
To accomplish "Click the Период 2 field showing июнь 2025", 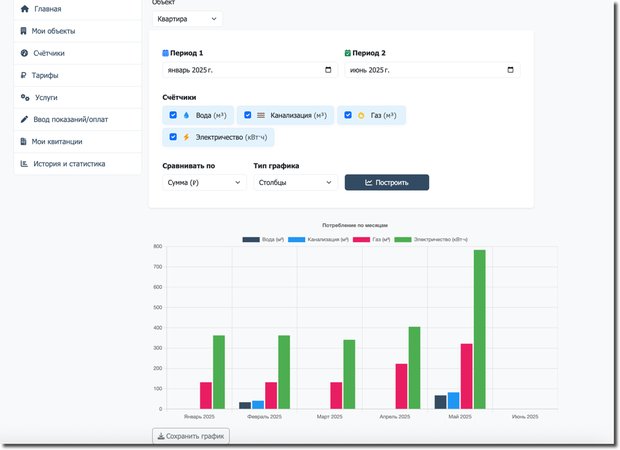I will tap(432, 70).
